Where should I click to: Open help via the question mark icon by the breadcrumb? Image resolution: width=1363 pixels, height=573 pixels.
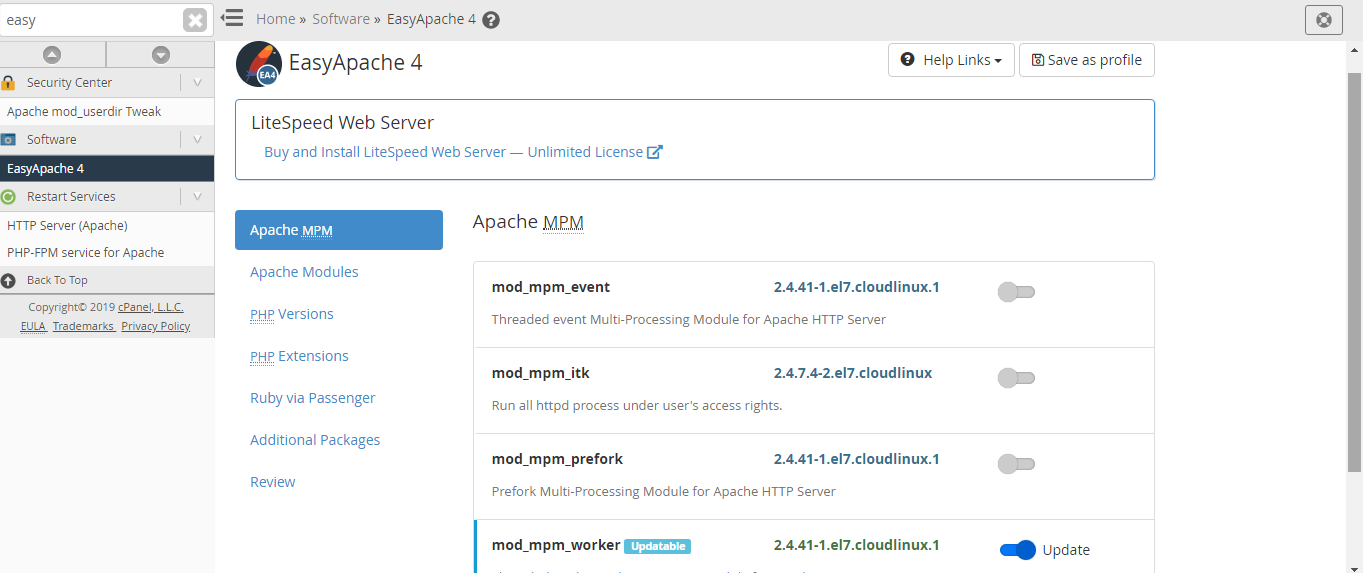pyautogui.click(x=491, y=19)
